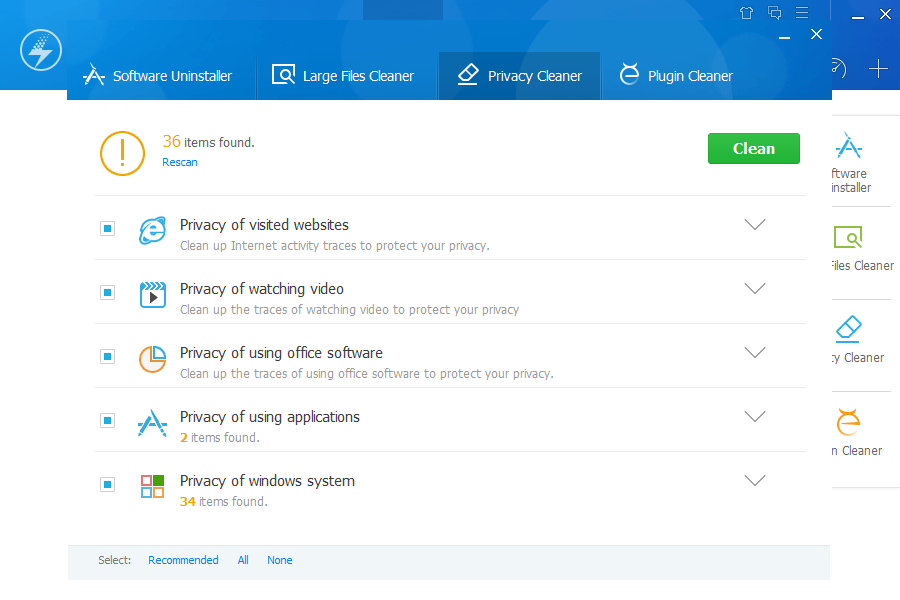This screenshot has width=900, height=600.
Task: Click the office pie chart icon
Action: pyautogui.click(x=153, y=359)
